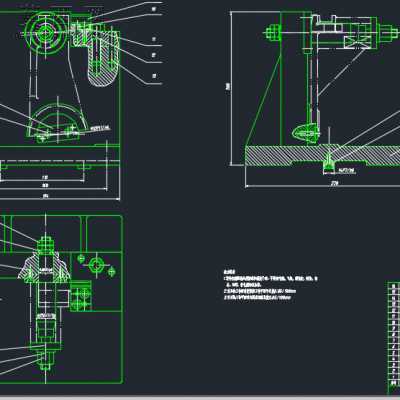400x400 pixels.
Task: Select the technical requirements notes text block
Action: coord(271,285)
